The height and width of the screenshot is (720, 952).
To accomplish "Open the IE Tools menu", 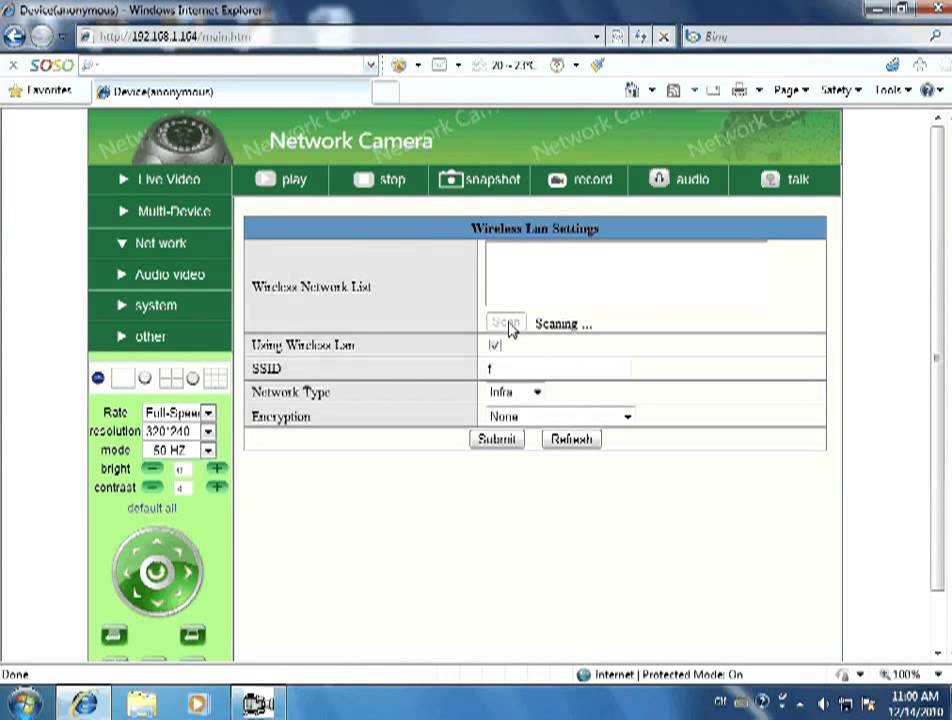I will click(x=892, y=90).
